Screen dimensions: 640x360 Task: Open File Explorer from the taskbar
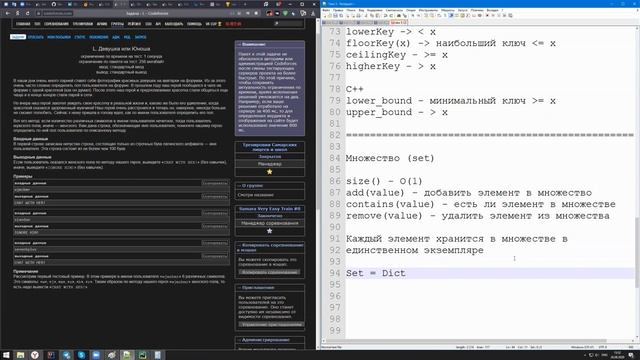(20, 355)
